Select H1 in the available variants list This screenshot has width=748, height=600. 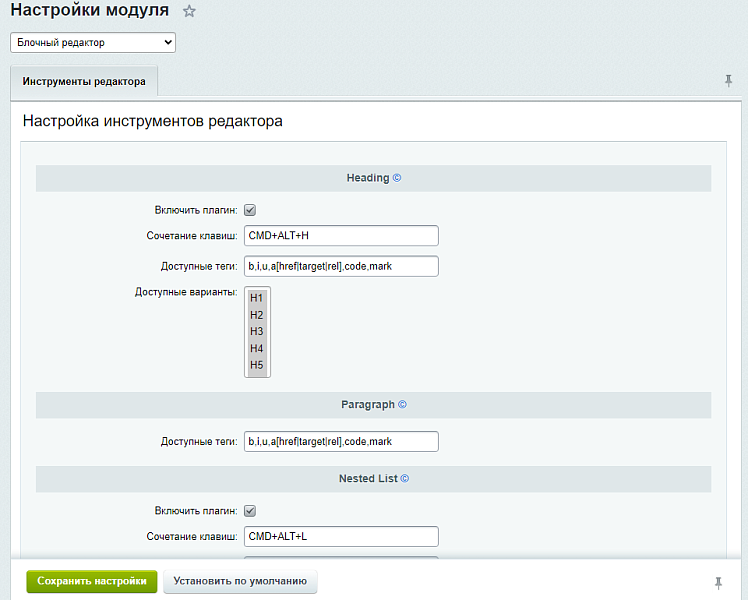coord(257,298)
